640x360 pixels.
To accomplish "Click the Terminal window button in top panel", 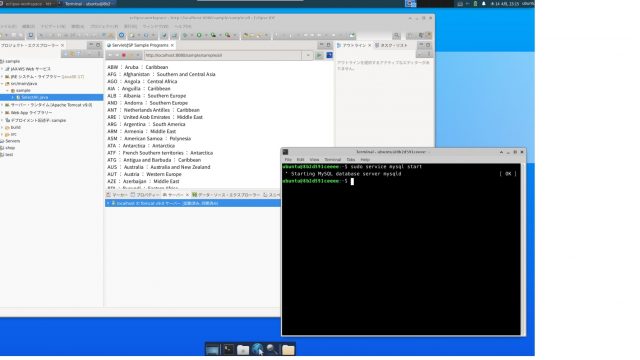I will pyautogui.click(x=87, y=4).
